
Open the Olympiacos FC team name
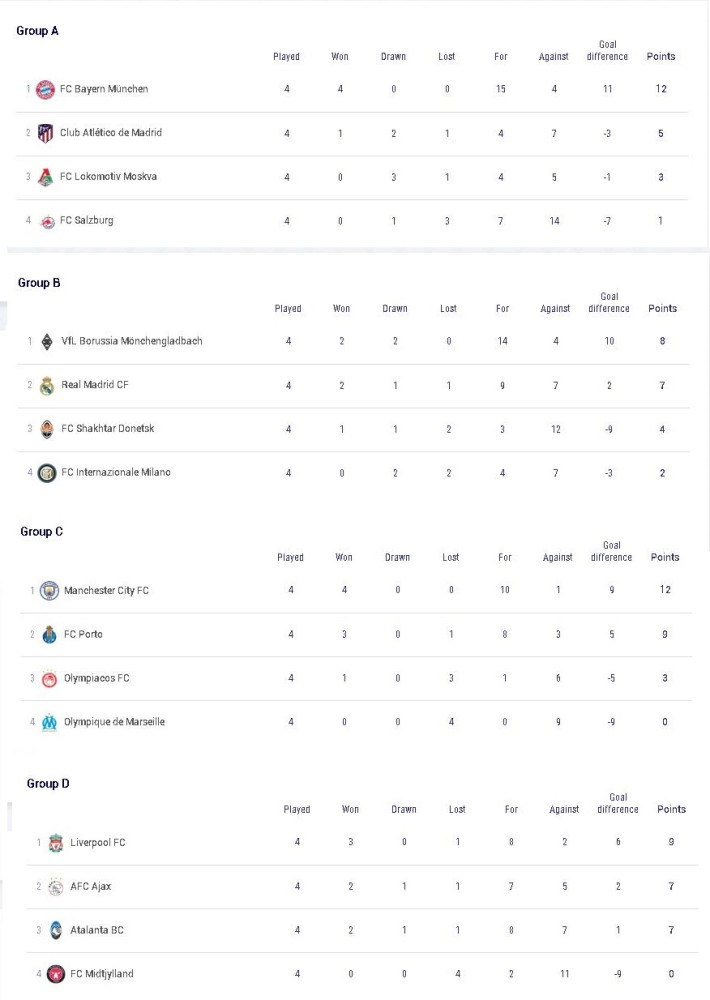click(x=96, y=678)
